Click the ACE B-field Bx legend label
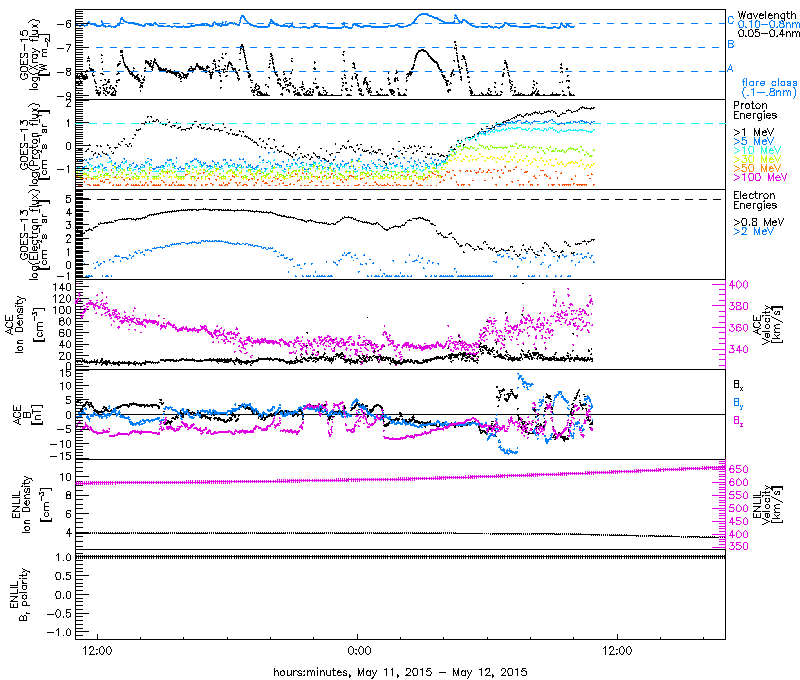 click(738, 385)
